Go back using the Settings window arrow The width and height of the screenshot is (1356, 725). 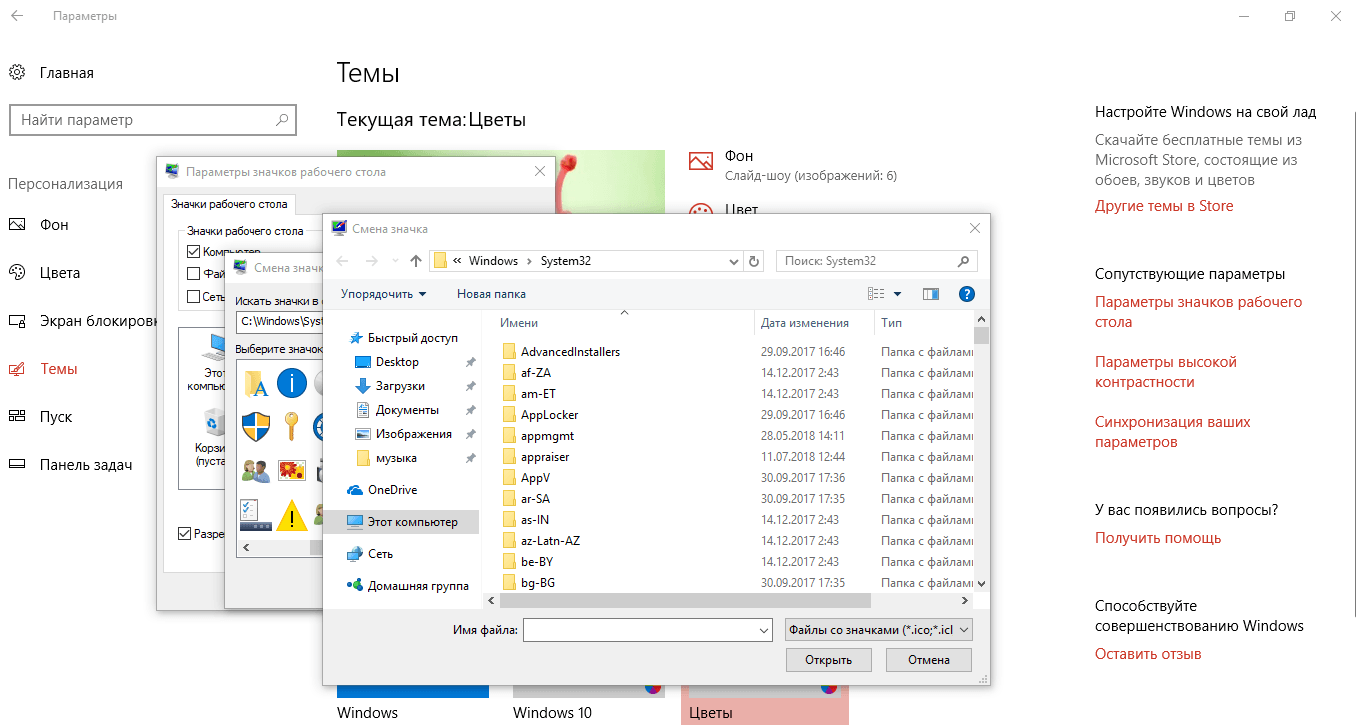click(x=17, y=16)
